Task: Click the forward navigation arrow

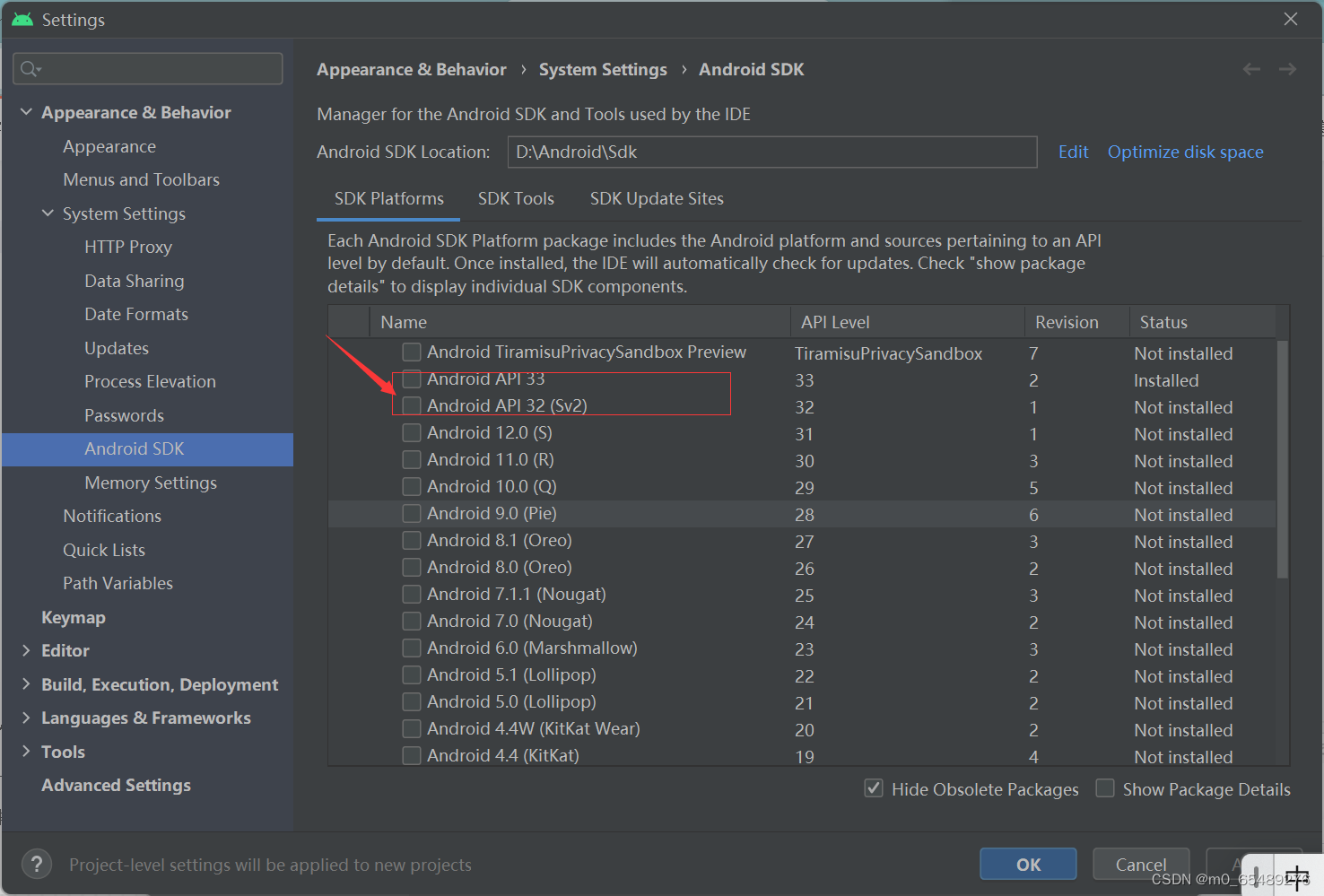Action: tap(1287, 69)
